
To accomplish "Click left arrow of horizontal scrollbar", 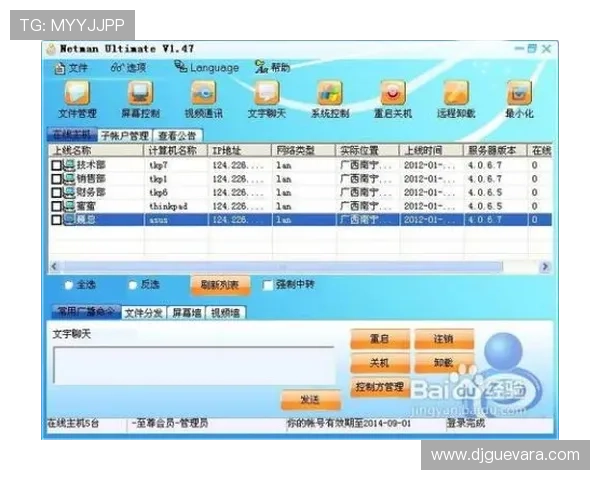I will (54, 266).
